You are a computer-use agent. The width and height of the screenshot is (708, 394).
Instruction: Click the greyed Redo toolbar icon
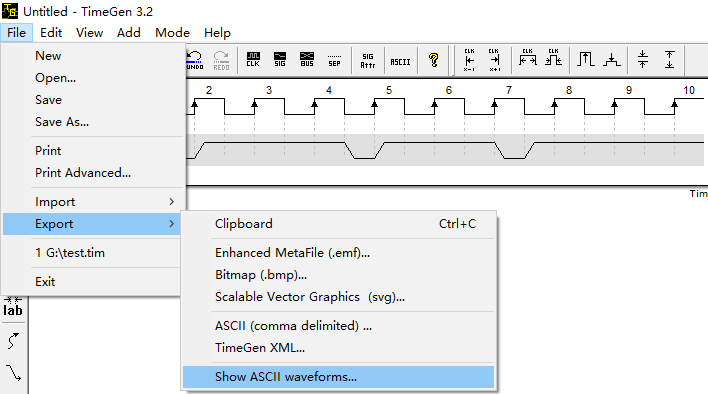221,60
